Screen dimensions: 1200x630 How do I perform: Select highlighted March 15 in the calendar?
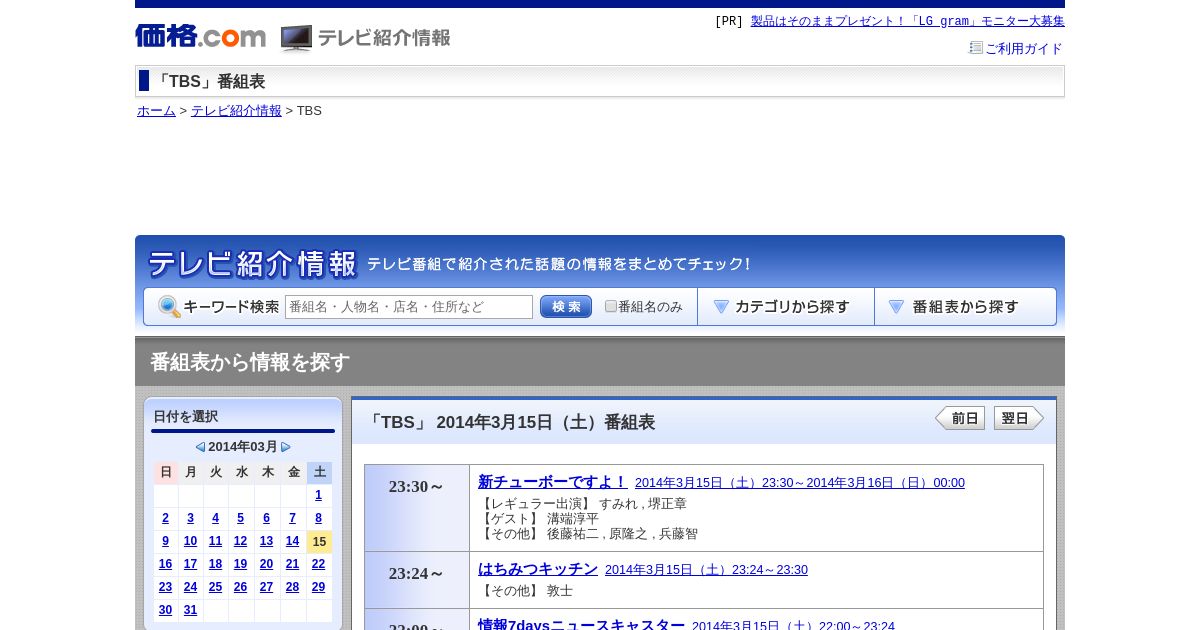319,541
